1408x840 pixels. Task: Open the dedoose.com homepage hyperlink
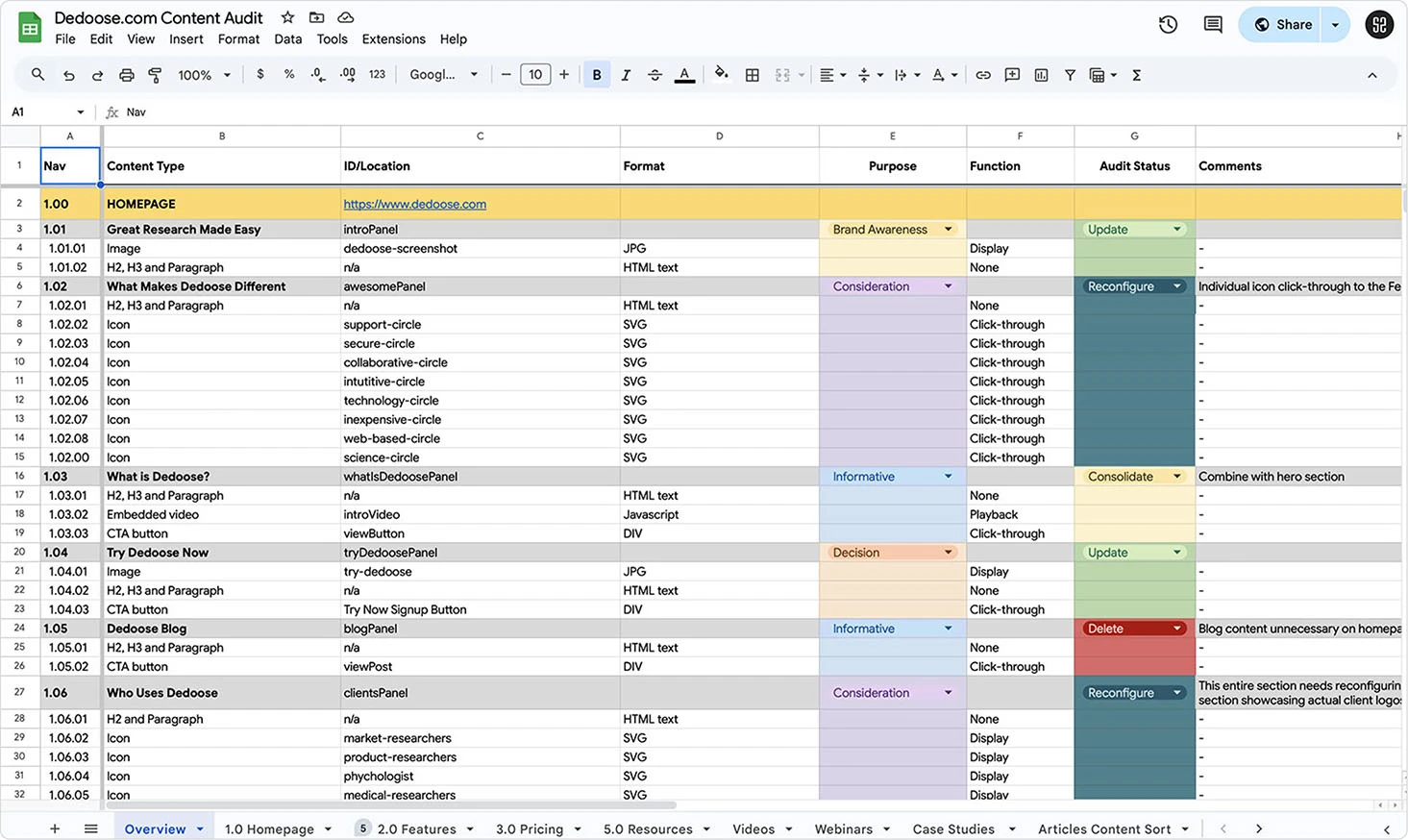coord(414,204)
